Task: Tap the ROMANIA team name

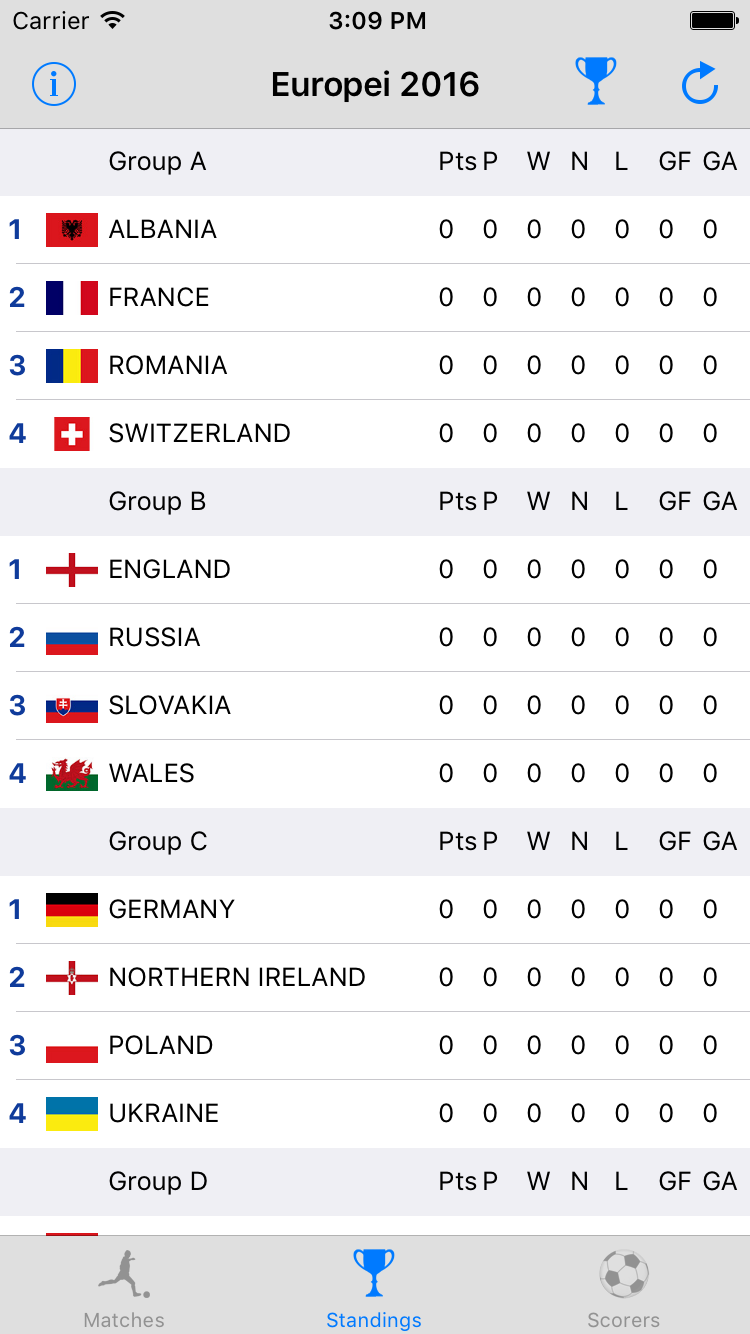Action: pos(168,366)
